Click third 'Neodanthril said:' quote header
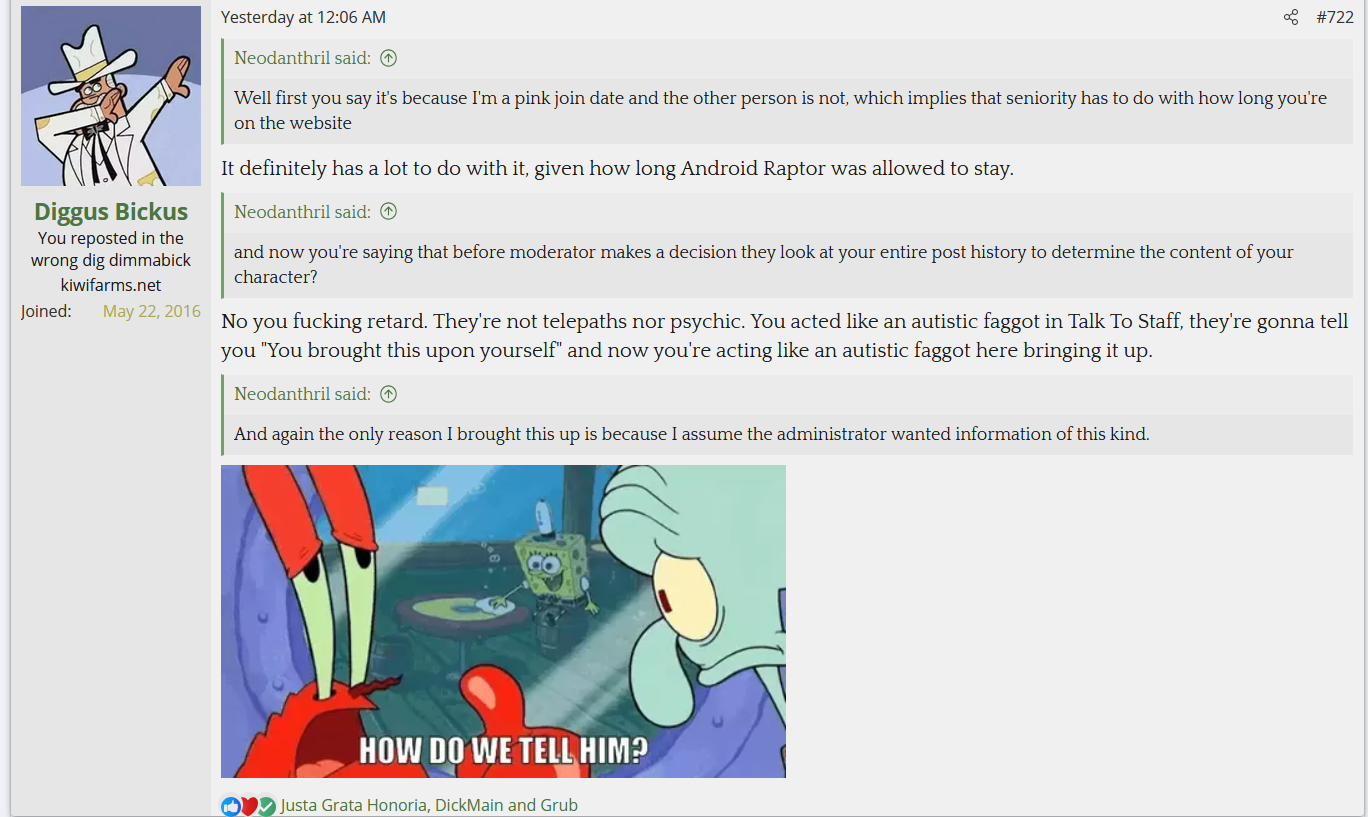The image size is (1368, 817). coord(302,394)
